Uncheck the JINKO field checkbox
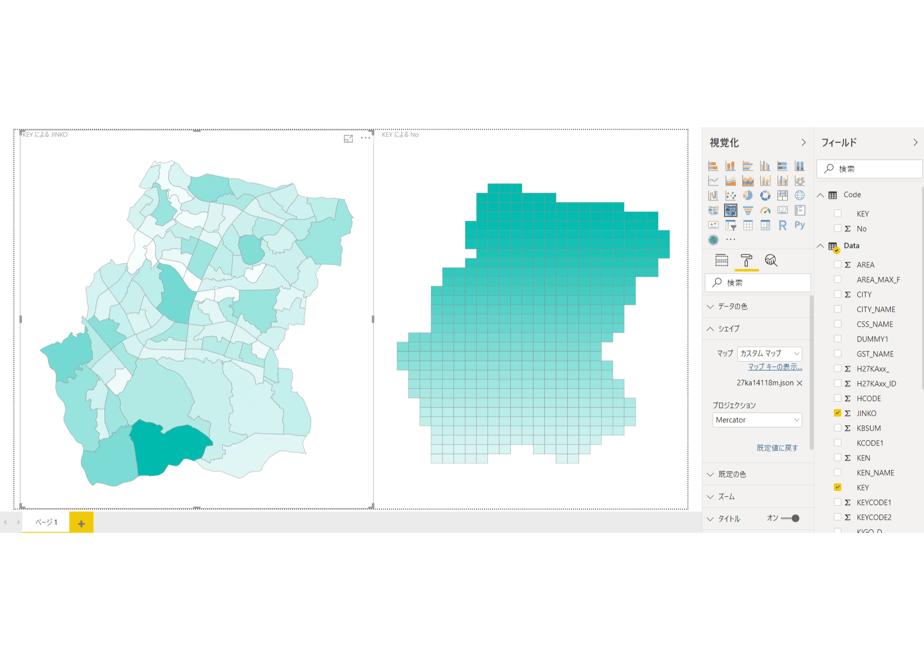 837,413
